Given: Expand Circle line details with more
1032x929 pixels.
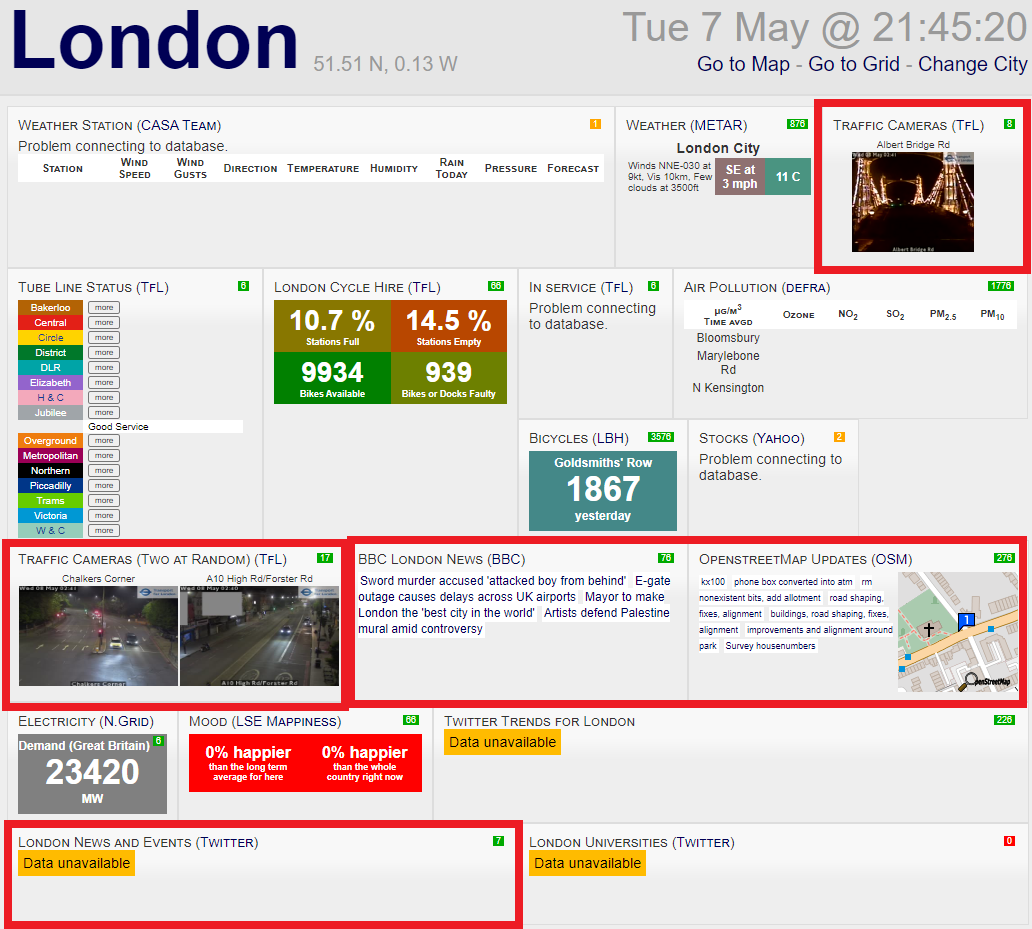Looking at the screenshot, I should coord(104,338).
